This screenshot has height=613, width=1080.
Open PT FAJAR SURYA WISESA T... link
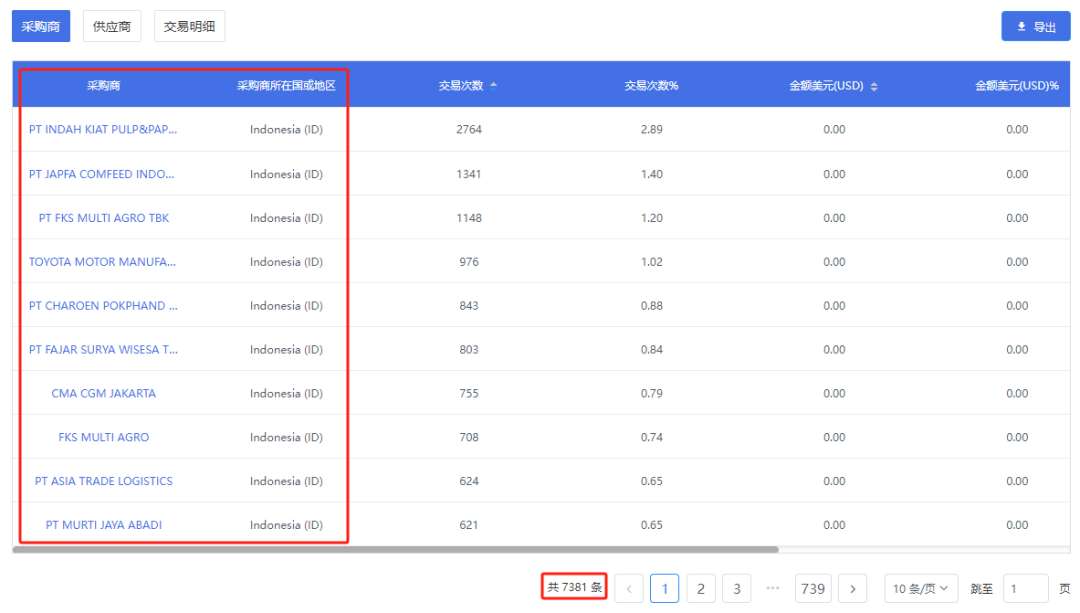[x=103, y=350]
